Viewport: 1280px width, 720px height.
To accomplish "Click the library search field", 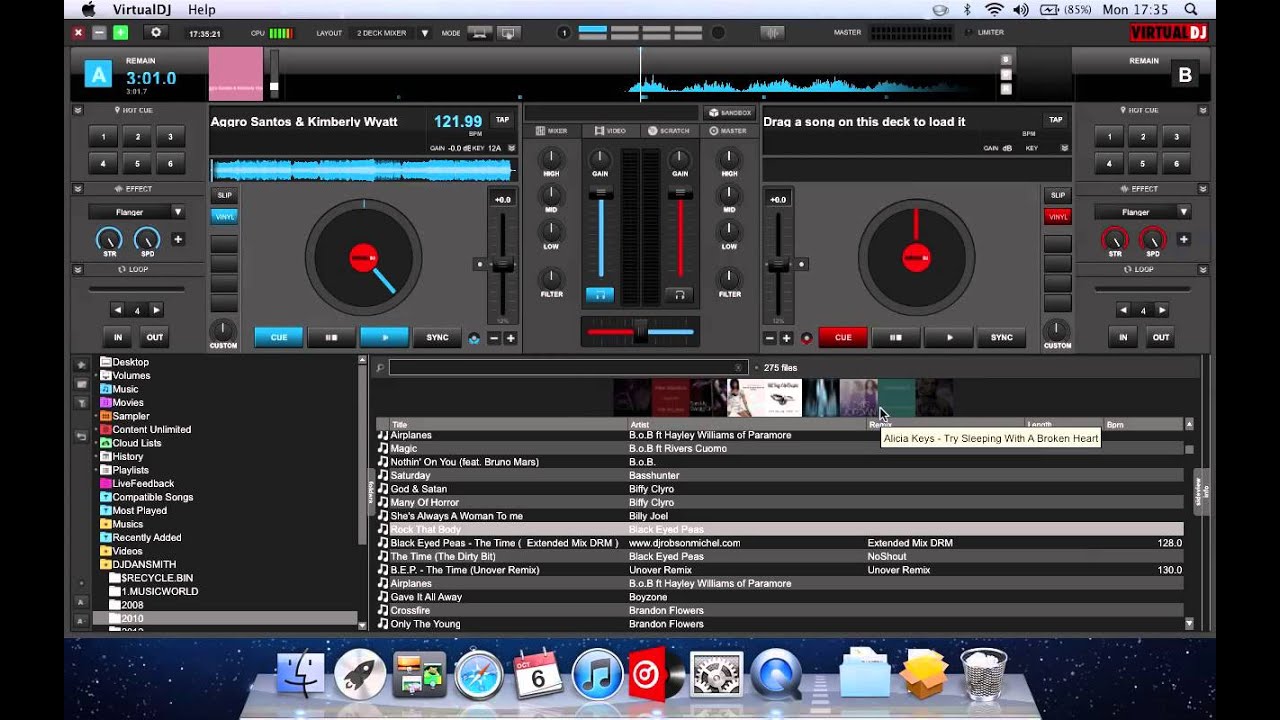I will pyautogui.click(x=568, y=368).
